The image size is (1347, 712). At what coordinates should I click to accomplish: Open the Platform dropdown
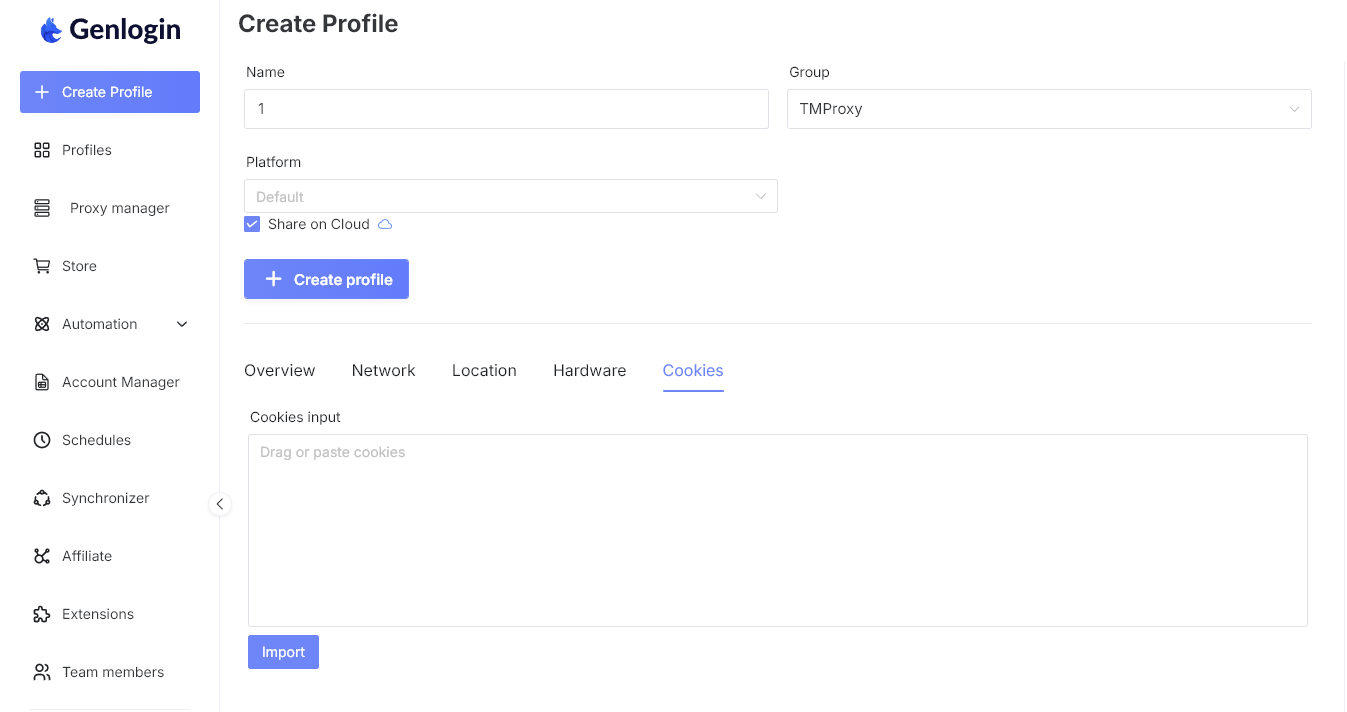click(510, 196)
